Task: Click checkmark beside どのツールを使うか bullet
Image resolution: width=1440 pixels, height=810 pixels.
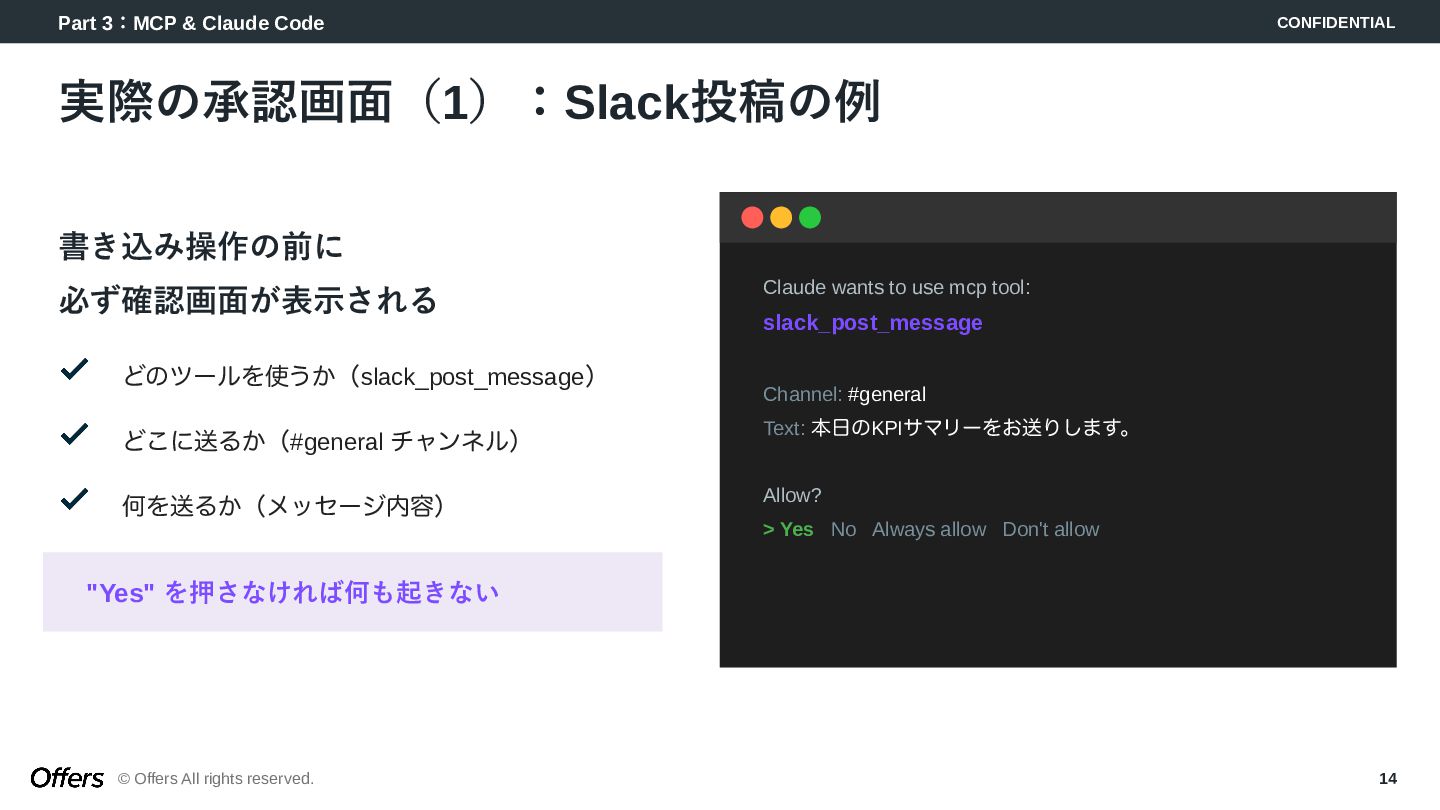Action: tap(75, 369)
